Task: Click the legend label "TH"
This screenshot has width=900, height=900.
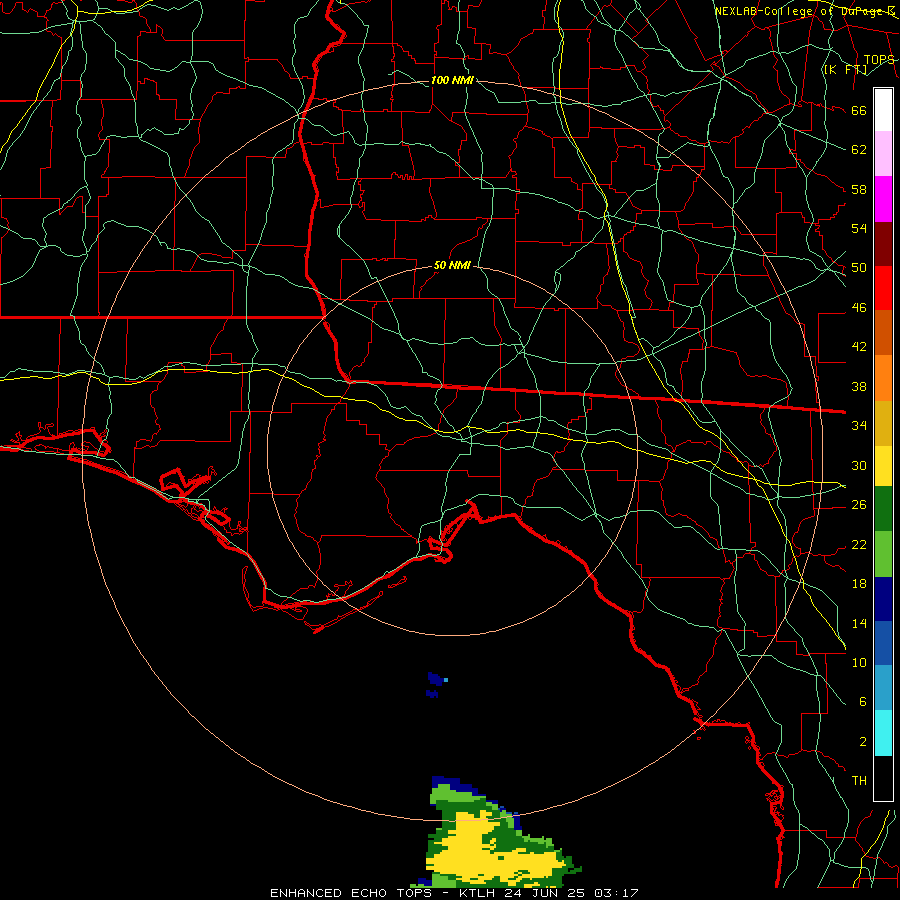Action: pos(859,781)
